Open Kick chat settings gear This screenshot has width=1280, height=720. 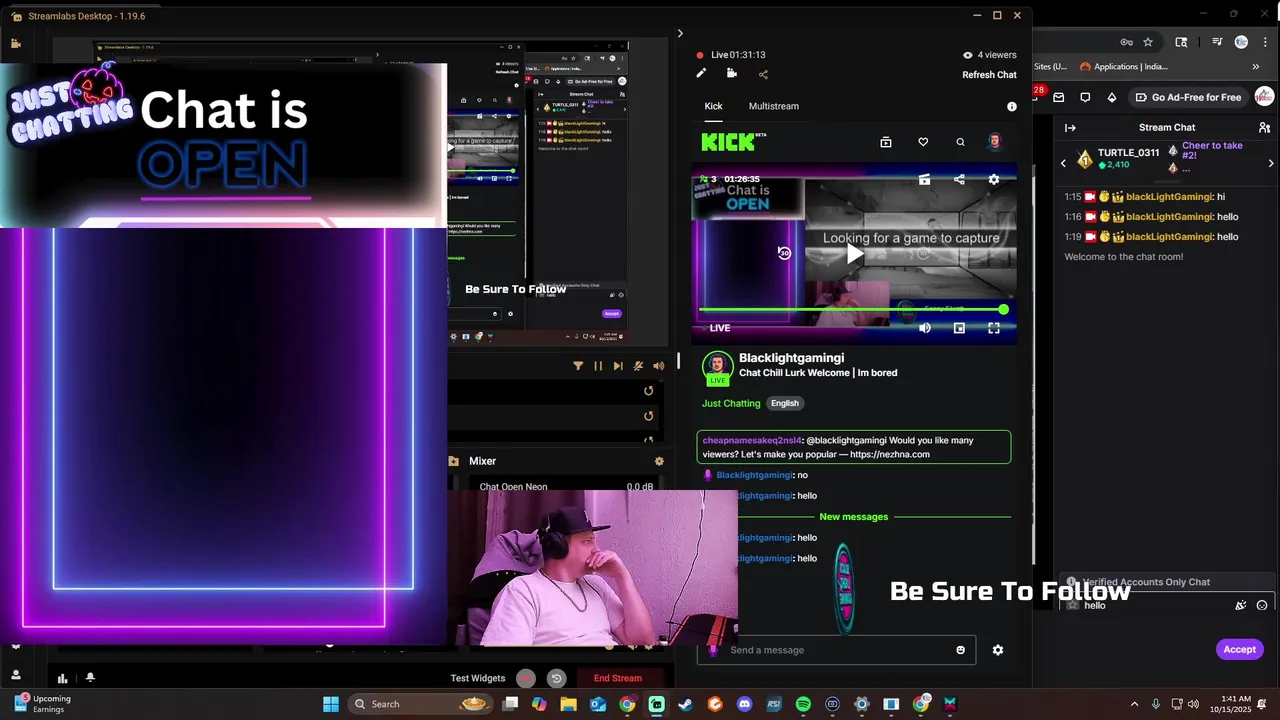click(x=997, y=650)
